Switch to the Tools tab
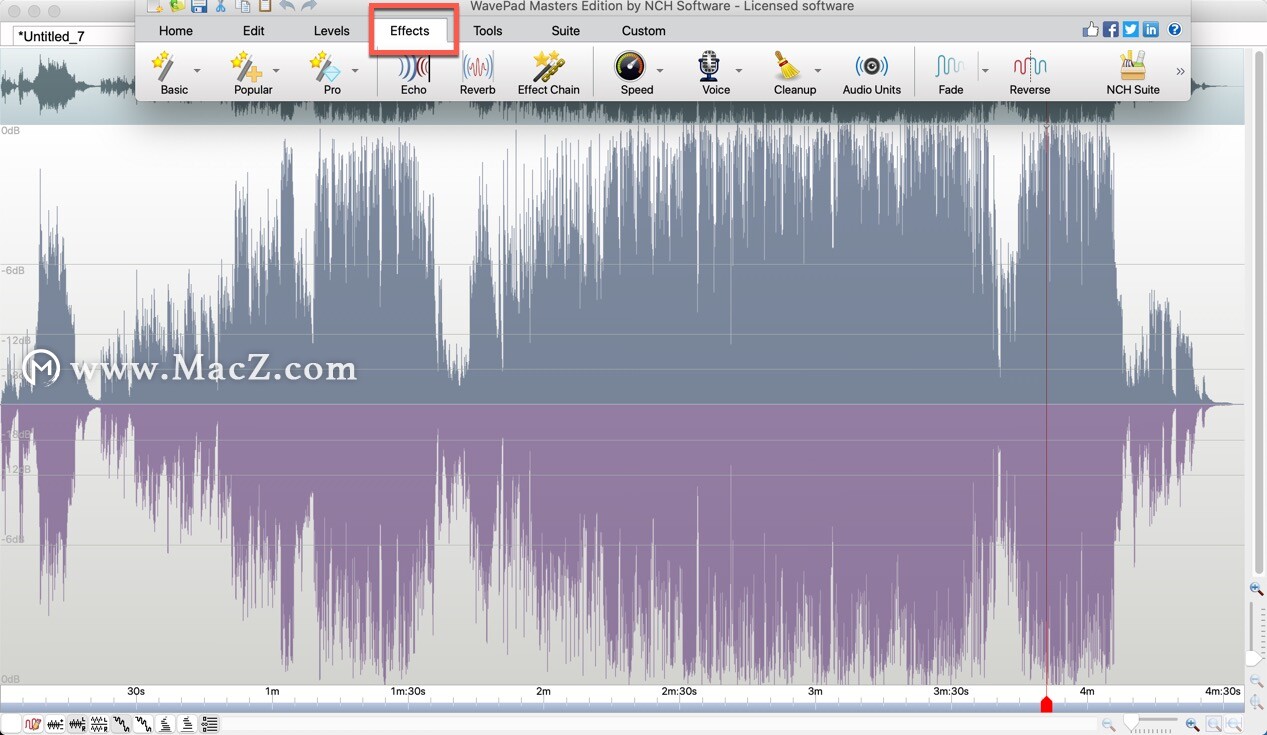1267x735 pixels. click(x=488, y=31)
